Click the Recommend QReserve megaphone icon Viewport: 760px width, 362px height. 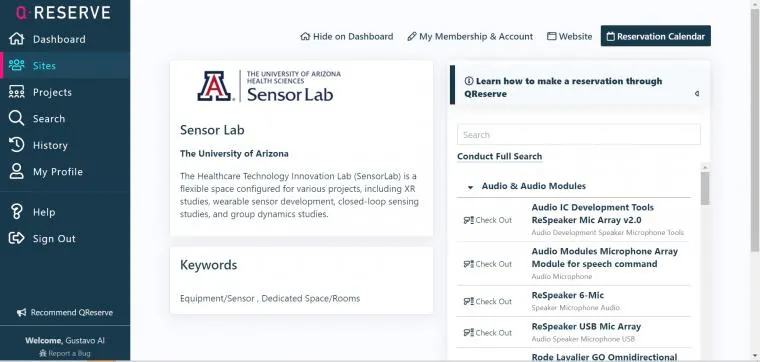click(21, 313)
